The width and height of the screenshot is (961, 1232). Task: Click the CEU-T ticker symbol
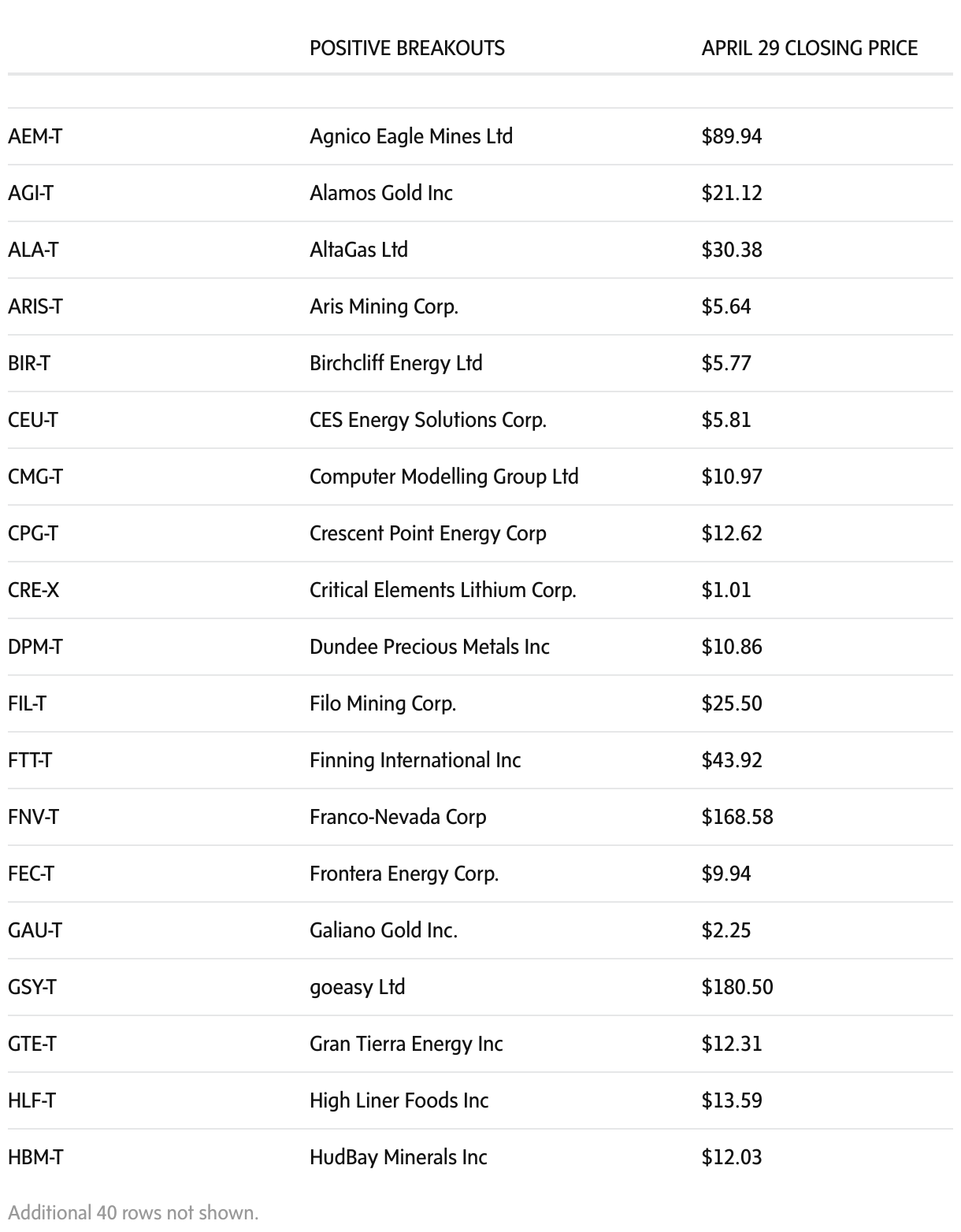(33, 420)
